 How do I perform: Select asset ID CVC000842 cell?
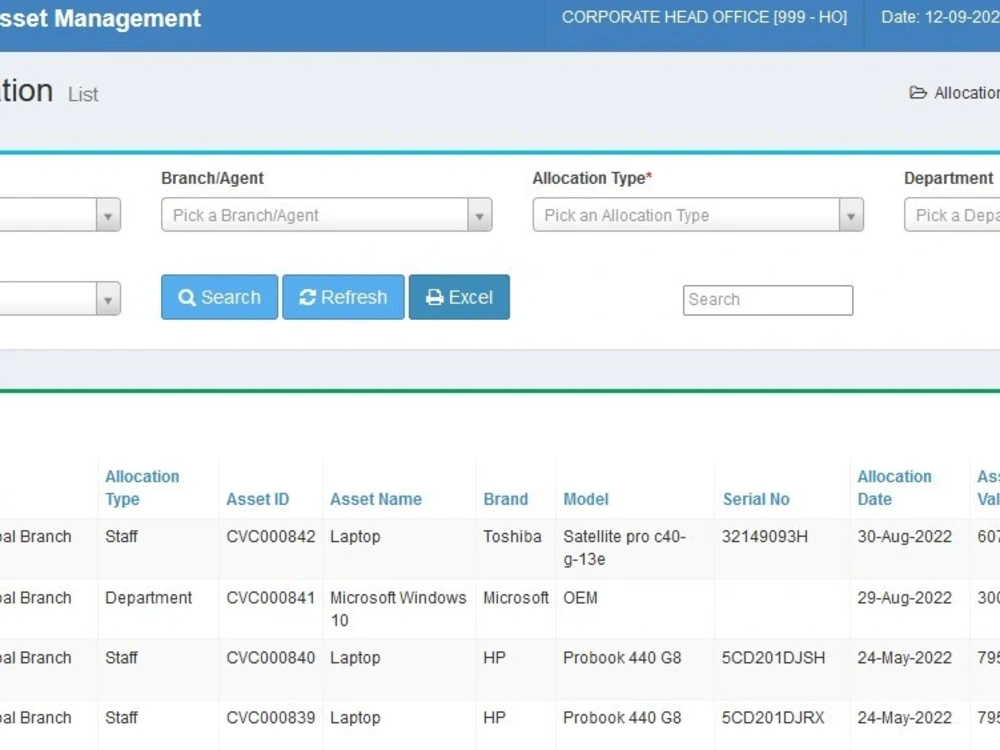(x=271, y=537)
